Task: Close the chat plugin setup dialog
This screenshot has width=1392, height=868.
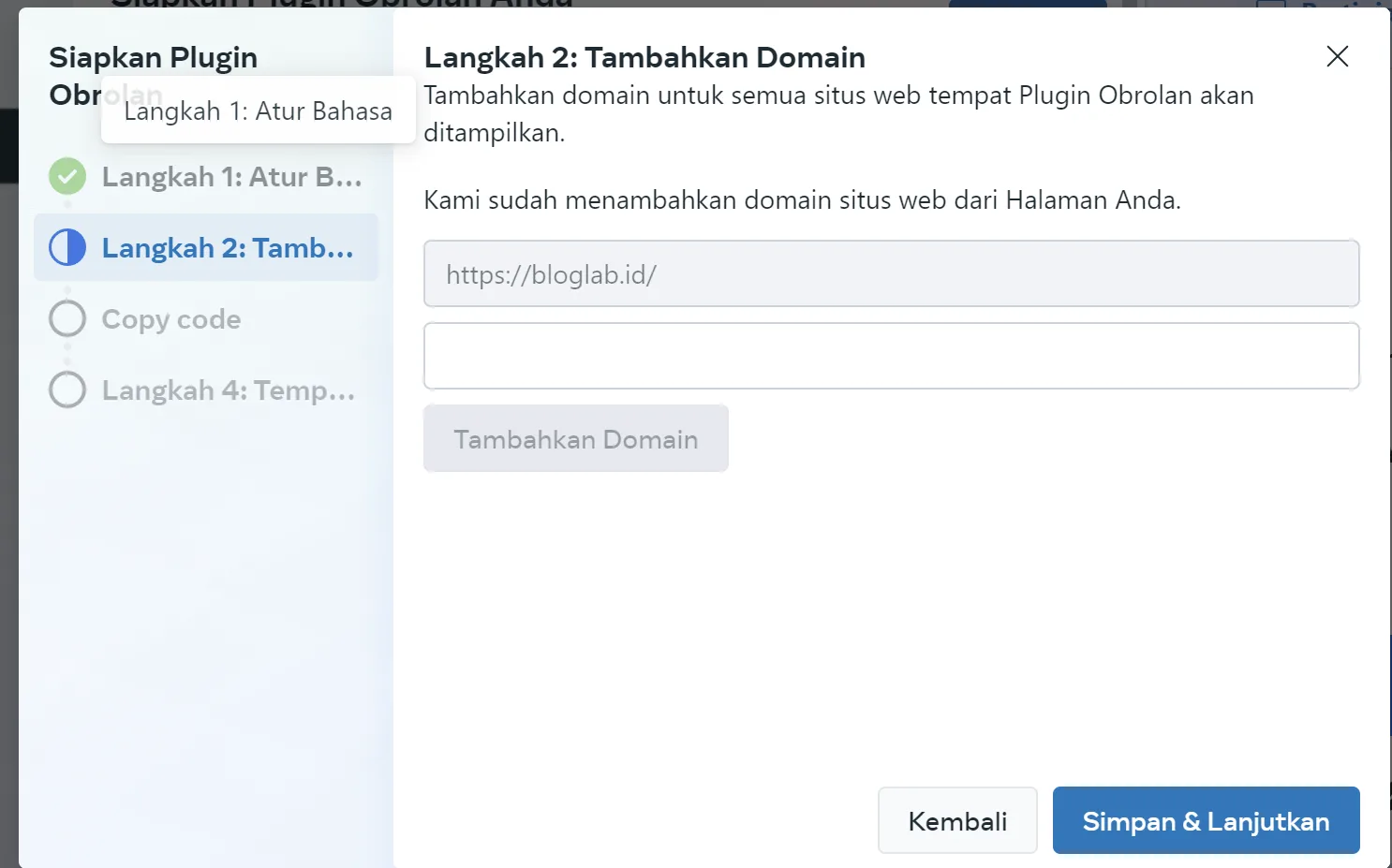Action: pyautogui.click(x=1337, y=57)
